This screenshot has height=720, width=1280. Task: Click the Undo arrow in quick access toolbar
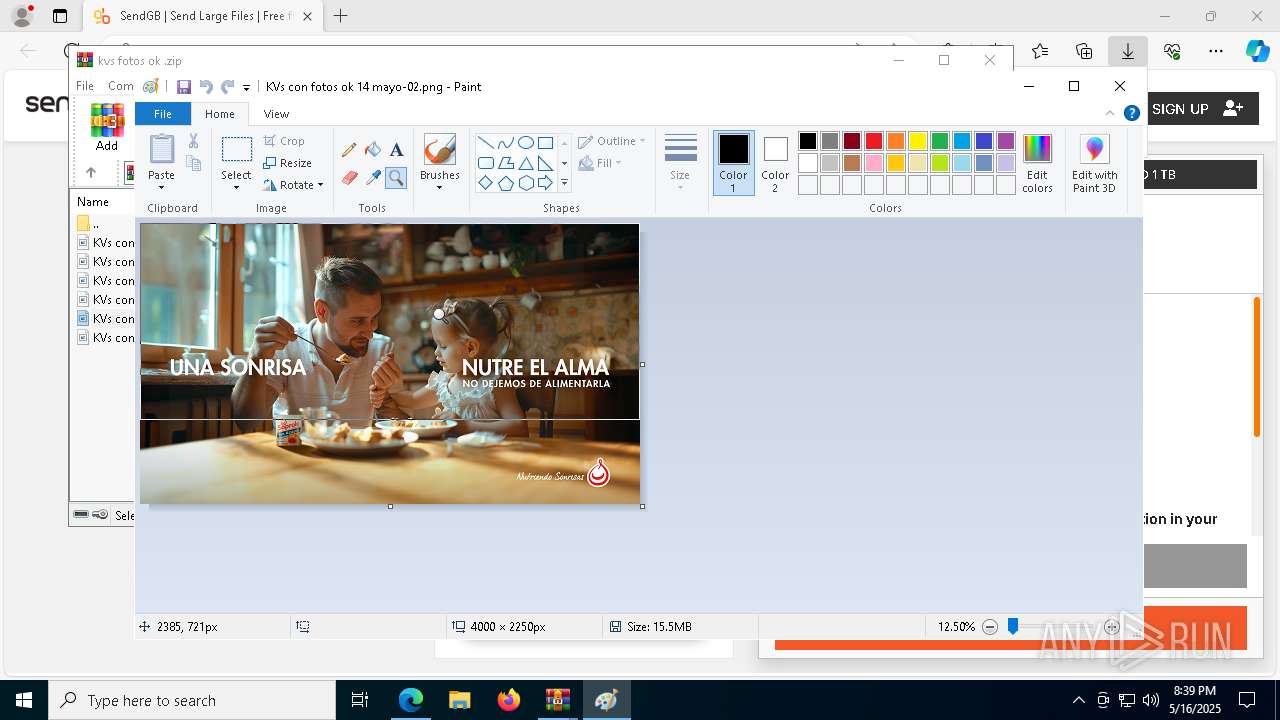[206, 87]
